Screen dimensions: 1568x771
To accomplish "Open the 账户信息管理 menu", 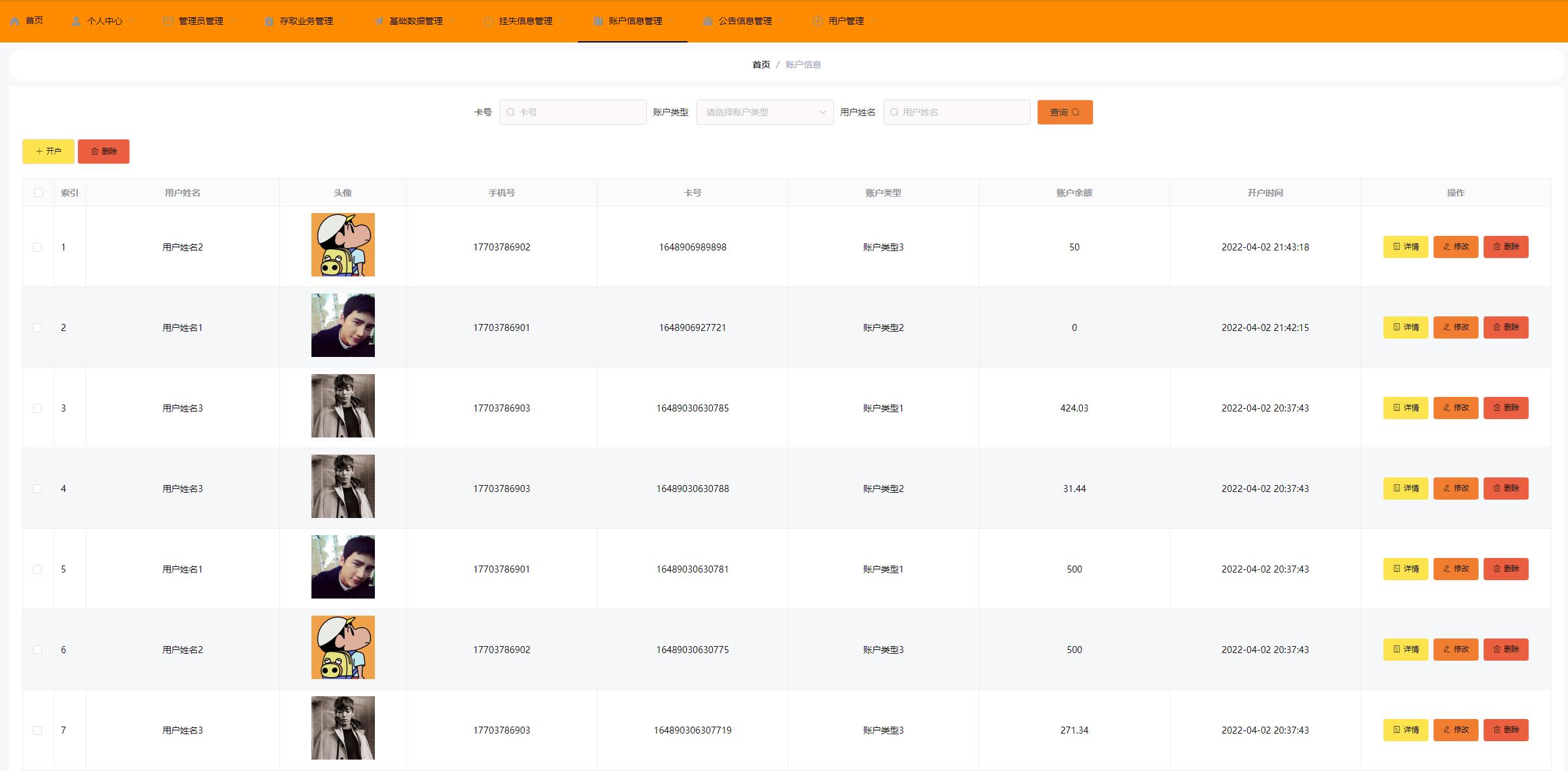I will [634, 21].
